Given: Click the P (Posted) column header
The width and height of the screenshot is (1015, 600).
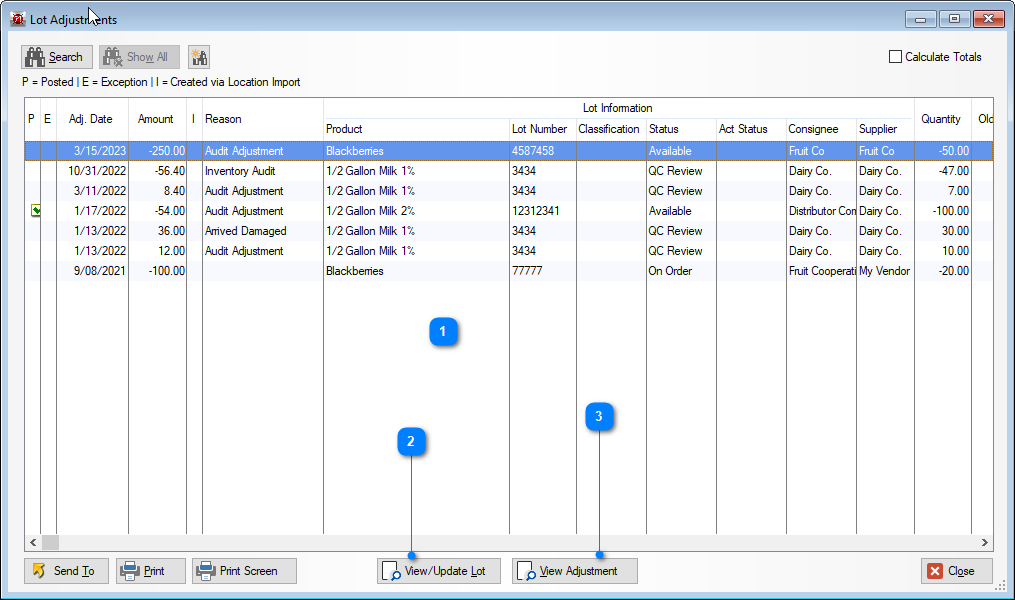Looking at the screenshot, I should [x=32, y=119].
